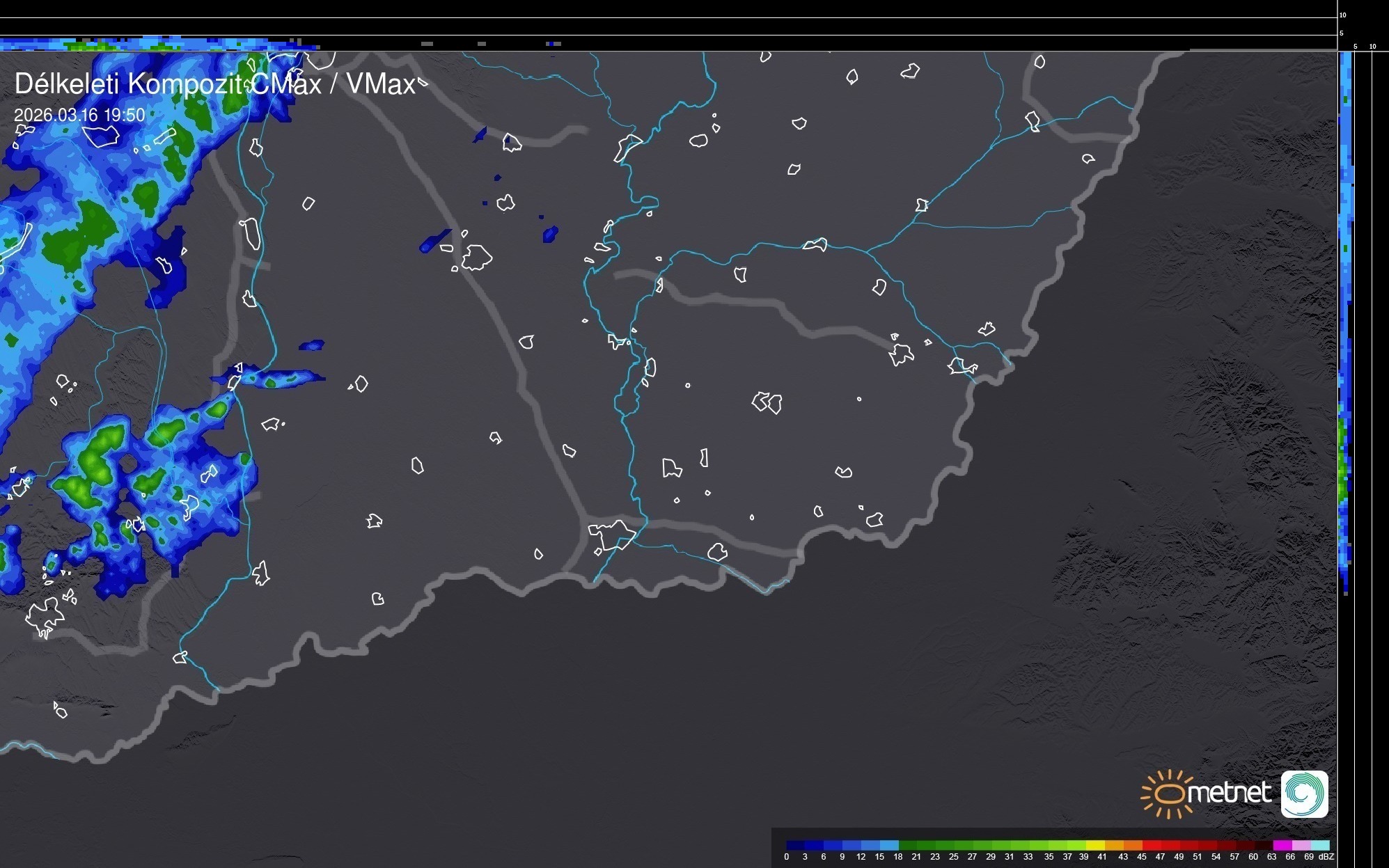This screenshot has width=1389, height=868.
Task: Pick the yellow 39 dBZ legend swatch
Action: 1094,845
